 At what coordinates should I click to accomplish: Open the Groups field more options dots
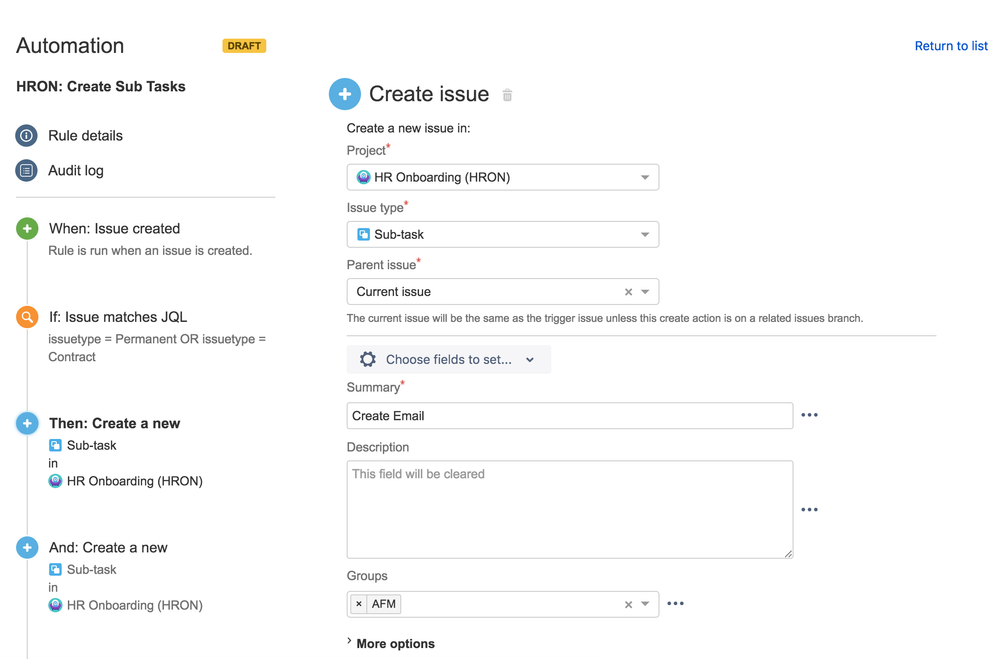[x=675, y=604]
